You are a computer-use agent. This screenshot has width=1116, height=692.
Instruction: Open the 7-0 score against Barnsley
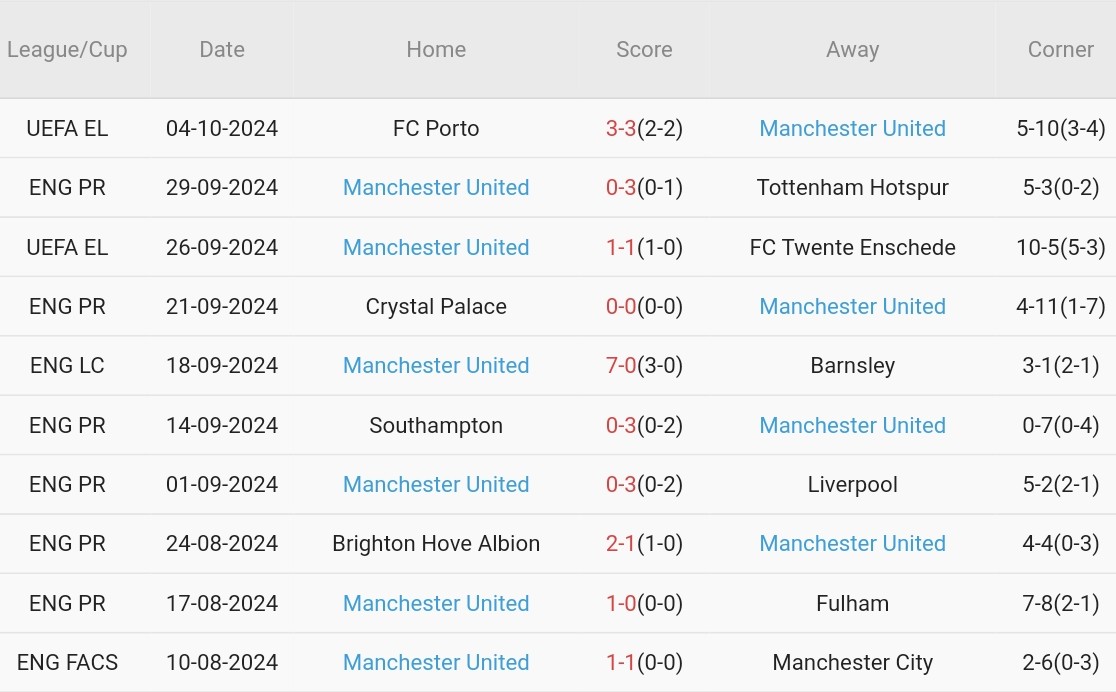621,365
